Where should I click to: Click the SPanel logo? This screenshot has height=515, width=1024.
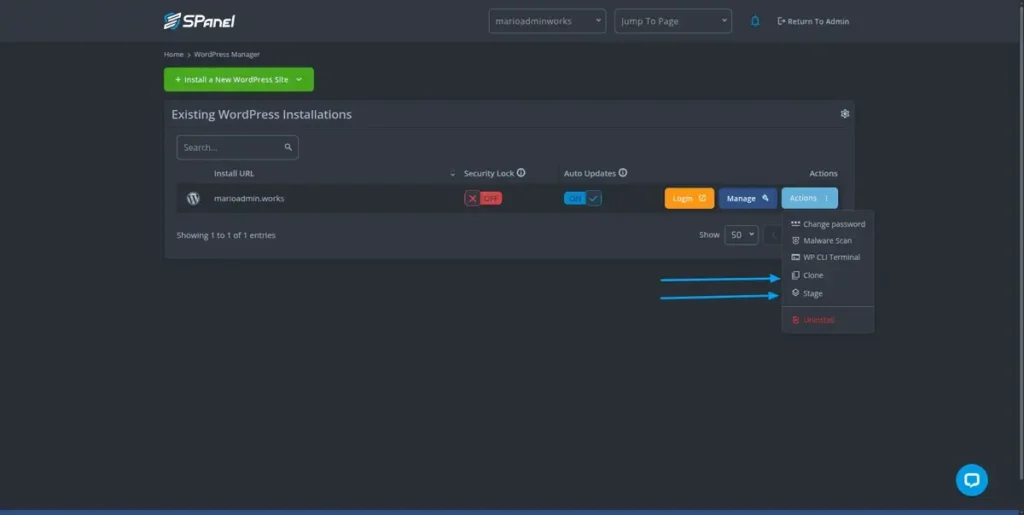click(x=199, y=21)
